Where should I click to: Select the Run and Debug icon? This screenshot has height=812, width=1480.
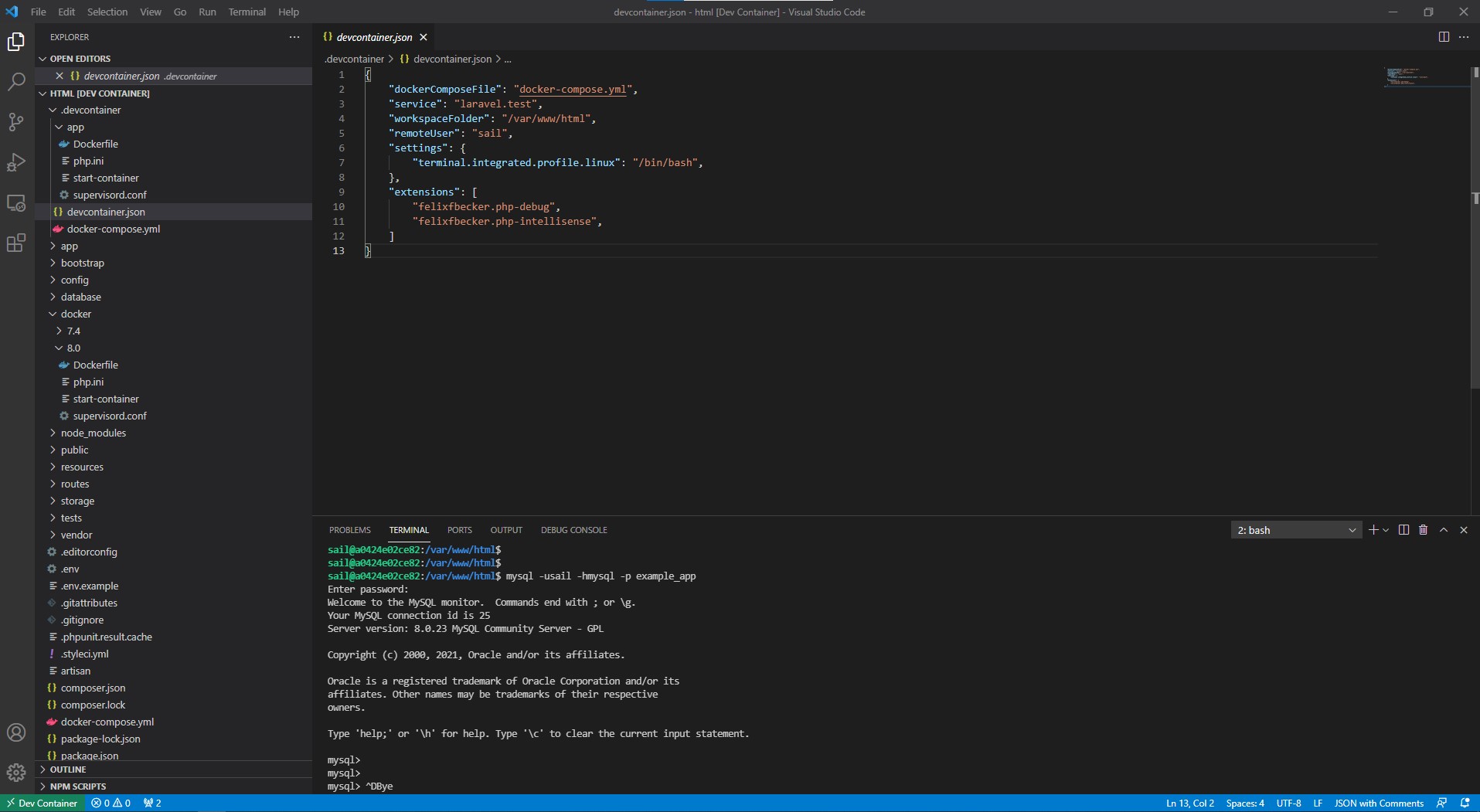15,162
